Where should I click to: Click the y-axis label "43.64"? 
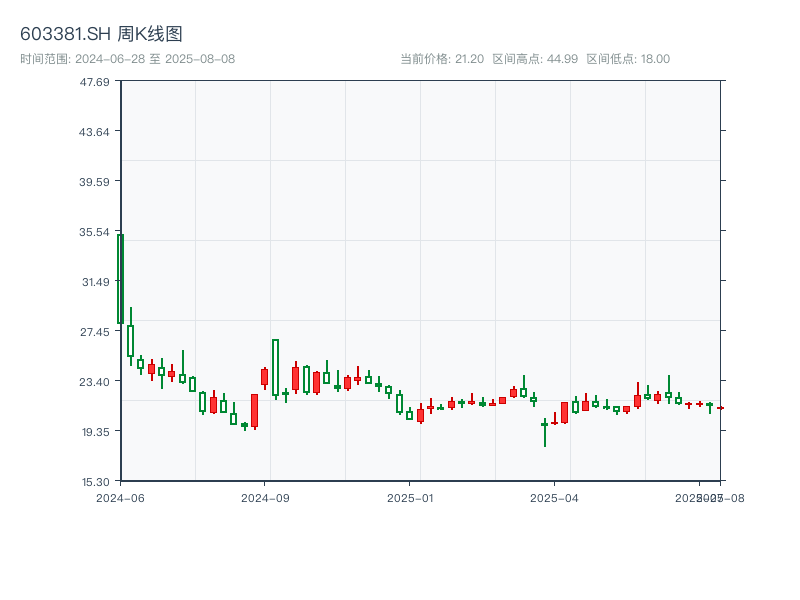(94, 132)
